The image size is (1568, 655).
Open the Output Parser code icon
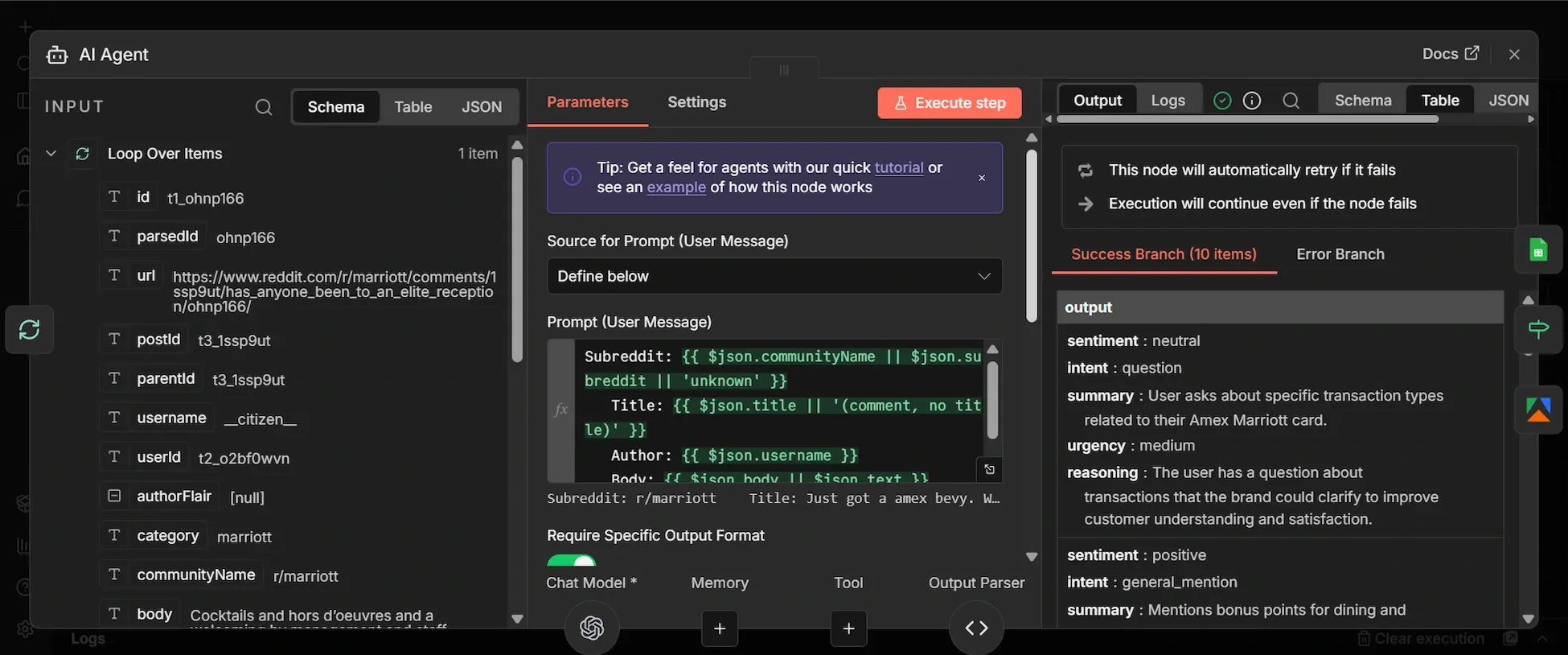976,628
